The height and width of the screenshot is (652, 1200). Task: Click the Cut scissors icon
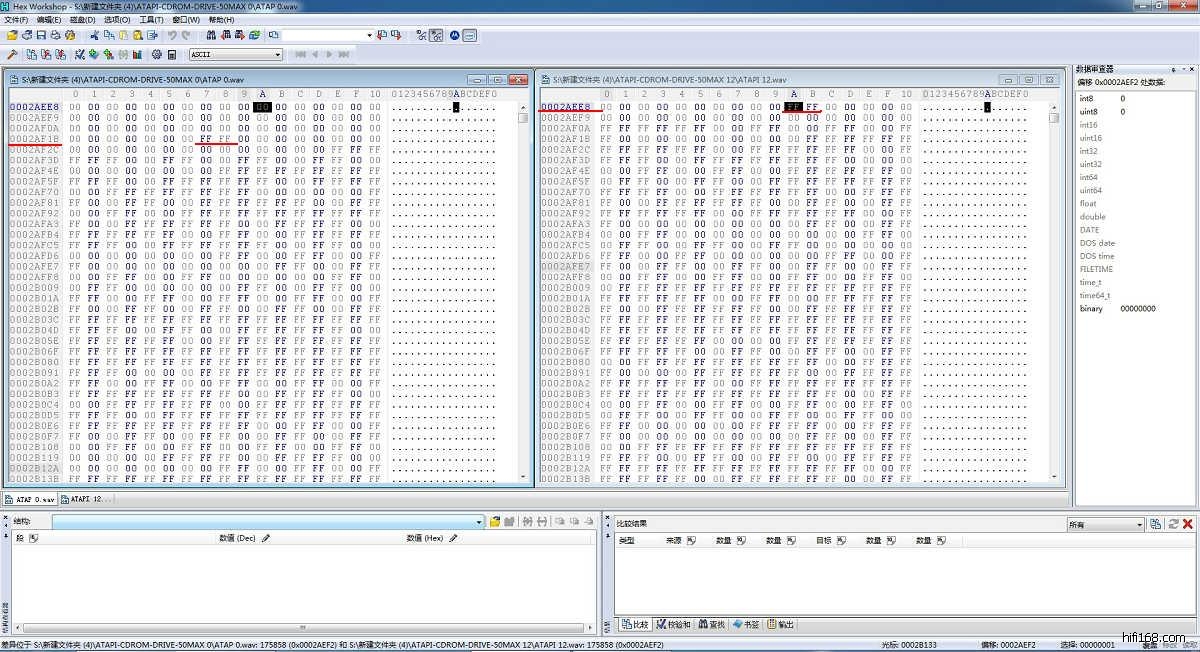[x=95, y=35]
